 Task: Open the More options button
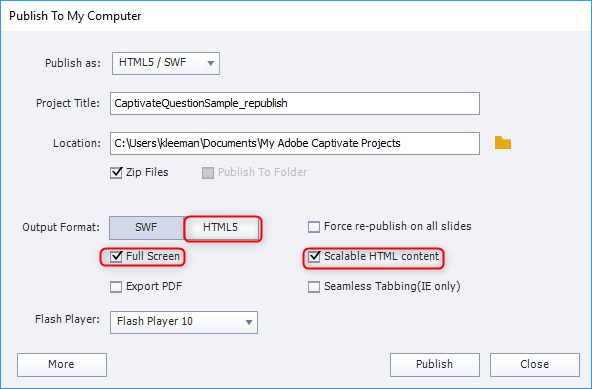(62, 364)
